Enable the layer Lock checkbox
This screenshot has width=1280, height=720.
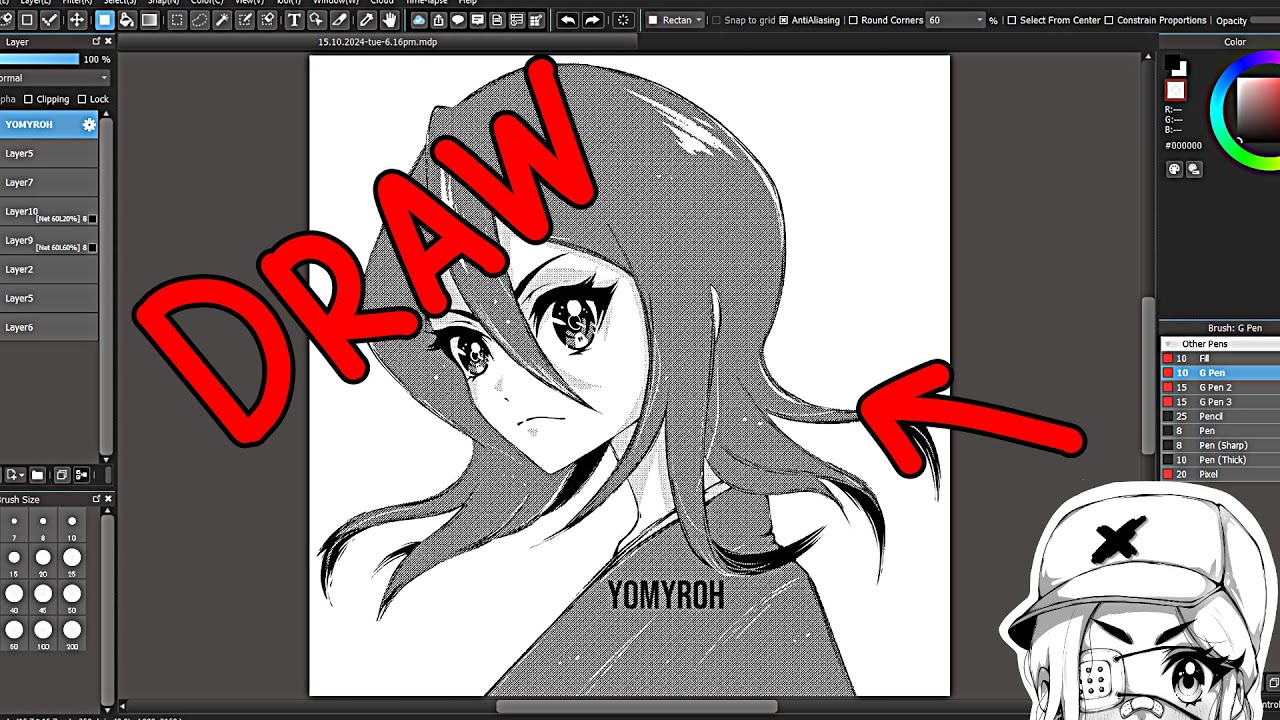pos(82,99)
